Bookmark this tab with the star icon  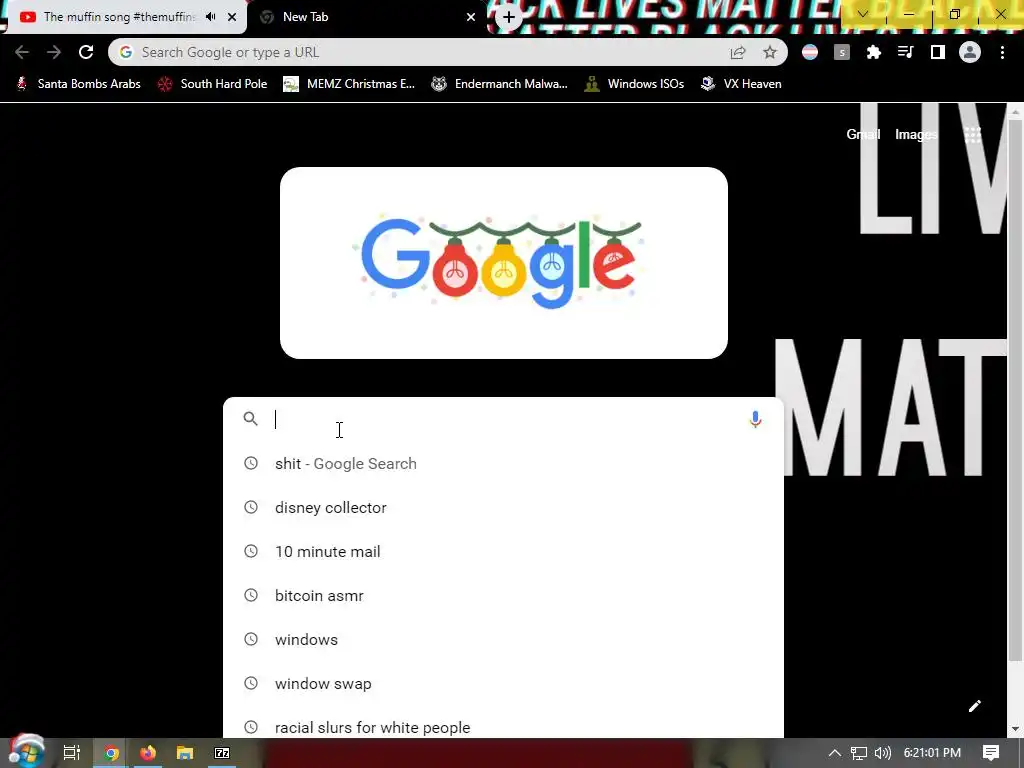(x=770, y=52)
